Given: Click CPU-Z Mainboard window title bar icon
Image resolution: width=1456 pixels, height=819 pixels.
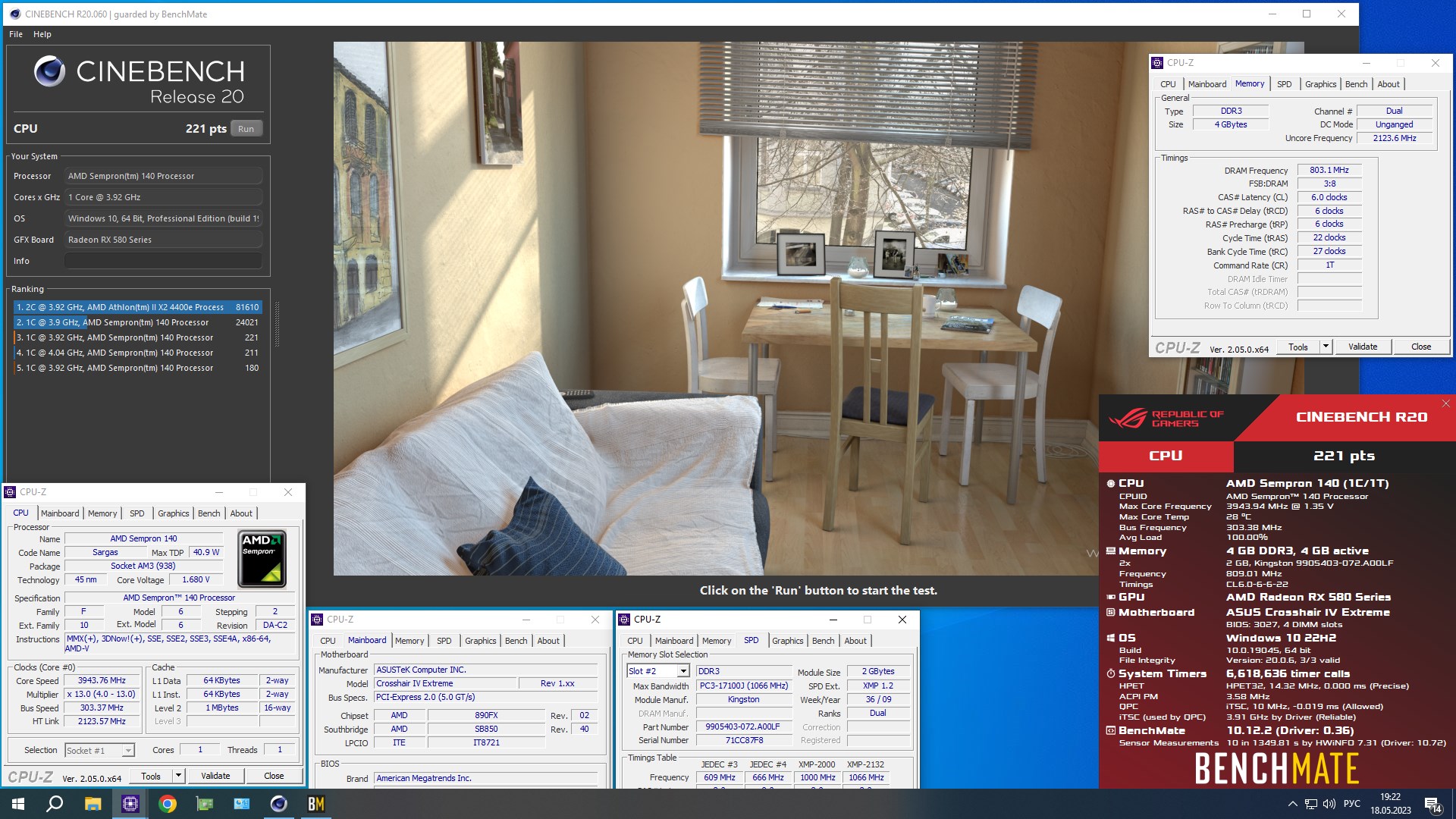Looking at the screenshot, I should [x=318, y=620].
